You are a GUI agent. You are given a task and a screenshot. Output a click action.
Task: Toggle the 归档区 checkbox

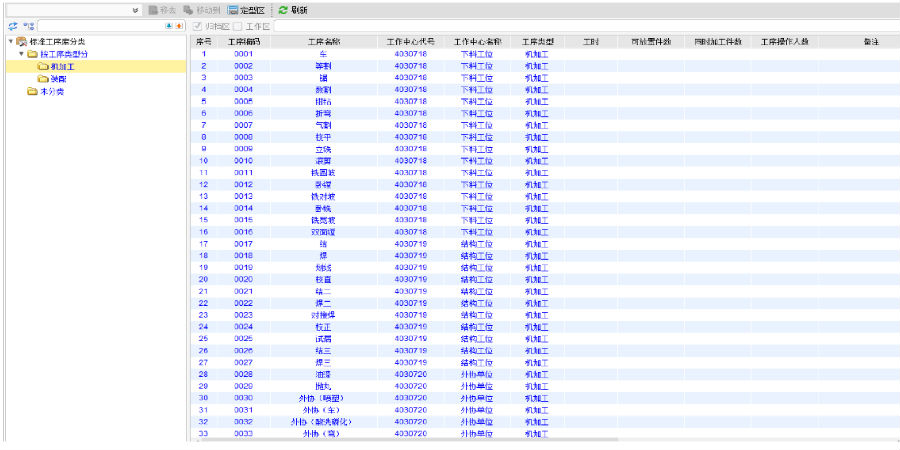197,25
